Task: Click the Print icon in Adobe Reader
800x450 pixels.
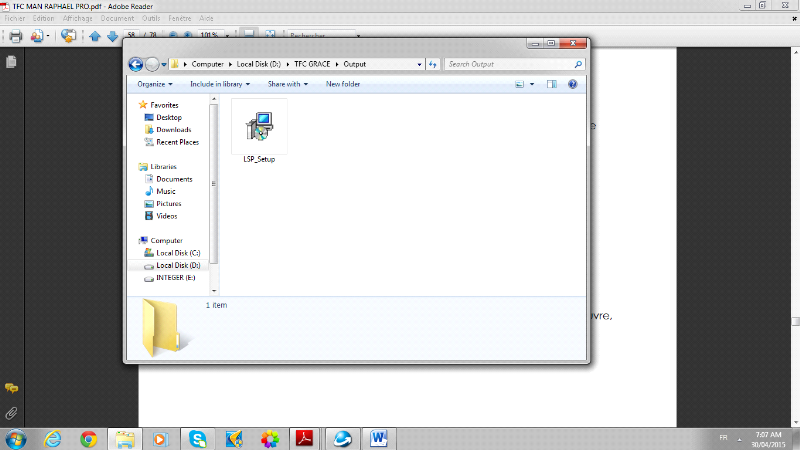Action: point(16,36)
